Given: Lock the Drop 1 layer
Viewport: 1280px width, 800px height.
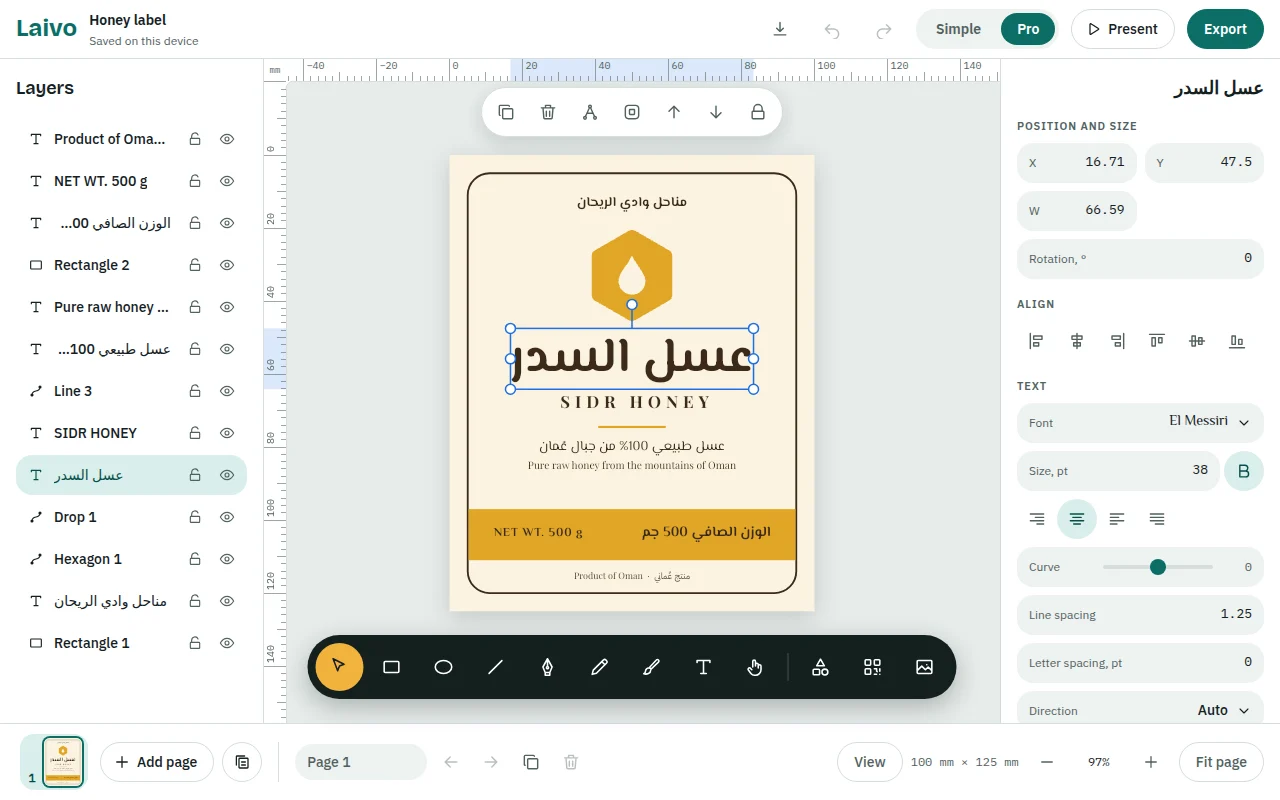Looking at the screenshot, I should [195, 517].
